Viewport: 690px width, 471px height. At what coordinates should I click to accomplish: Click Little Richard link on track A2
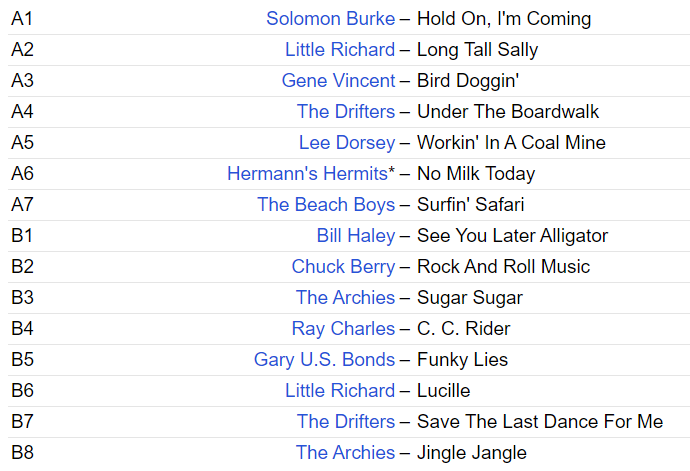tap(340, 49)
